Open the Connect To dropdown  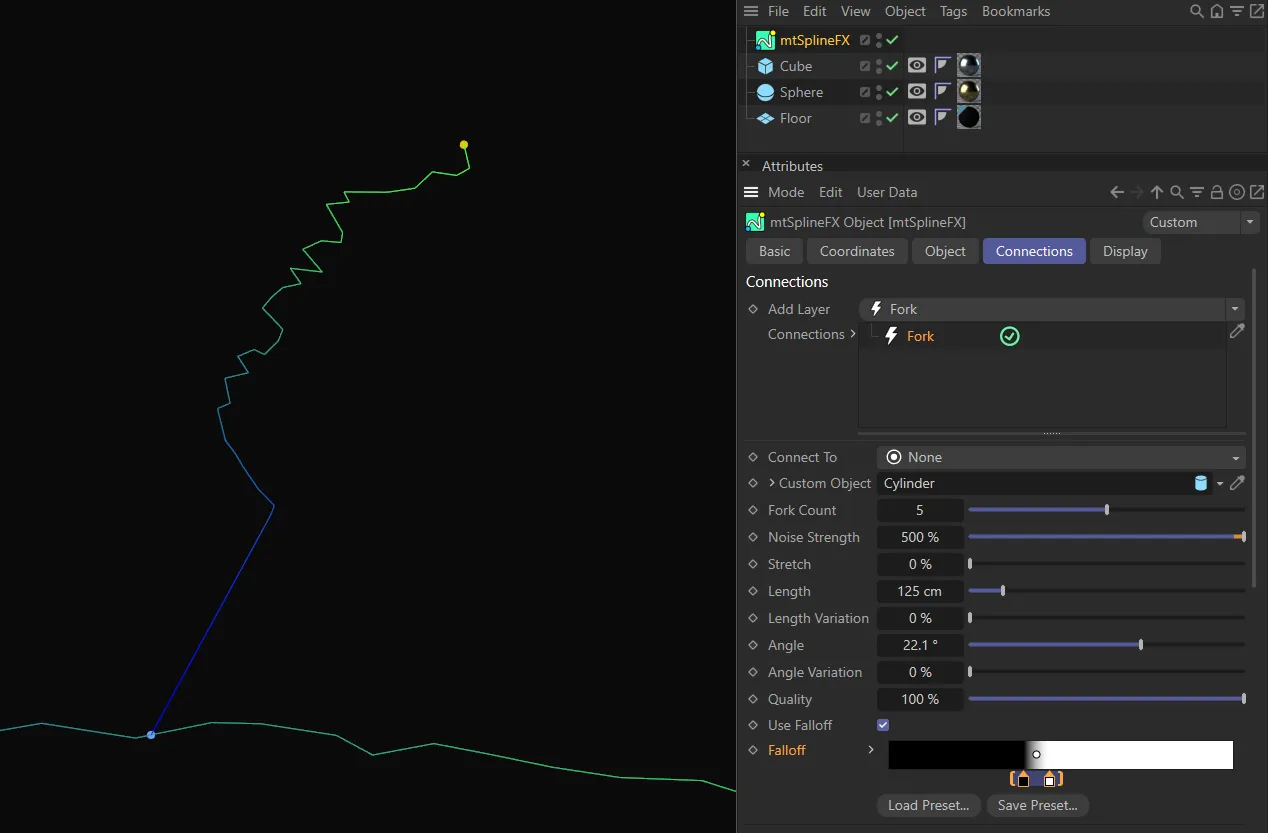[1060, 457]
